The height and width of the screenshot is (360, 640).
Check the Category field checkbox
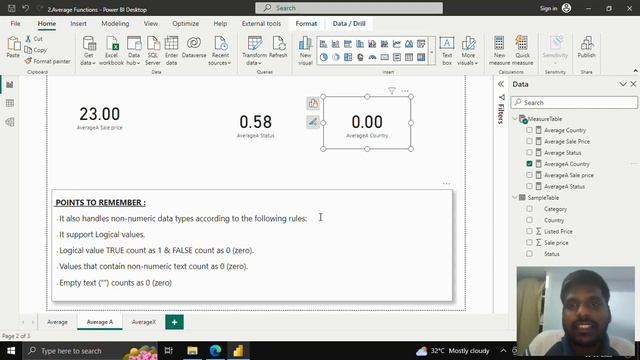click(x=529, y=209)
